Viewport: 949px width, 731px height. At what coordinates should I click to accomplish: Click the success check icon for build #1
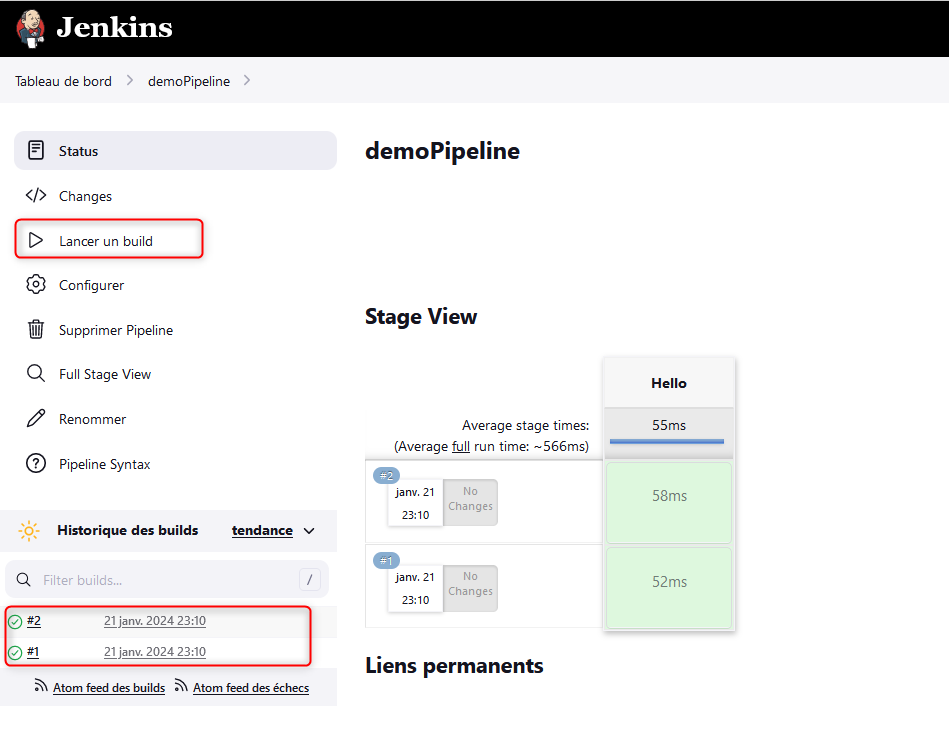pos(15,652)
